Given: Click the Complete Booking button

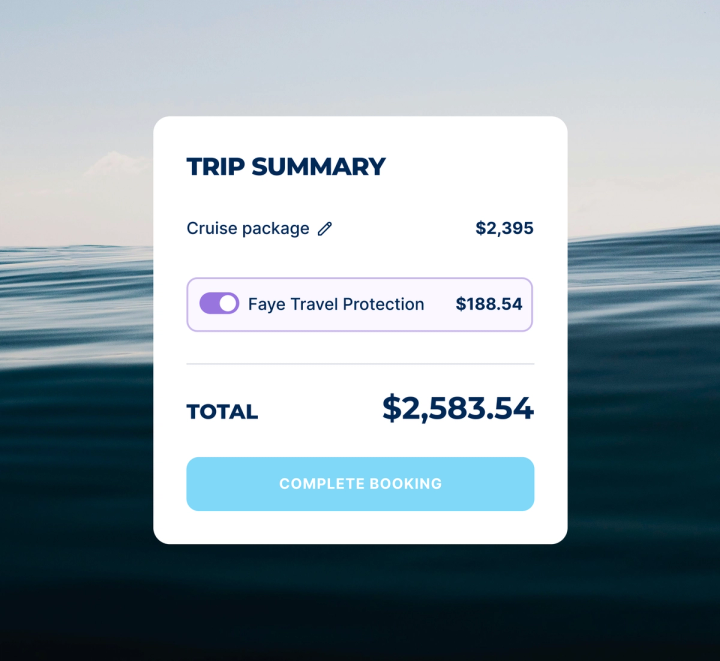Looking at the screenshot, I should click(360, 484).
